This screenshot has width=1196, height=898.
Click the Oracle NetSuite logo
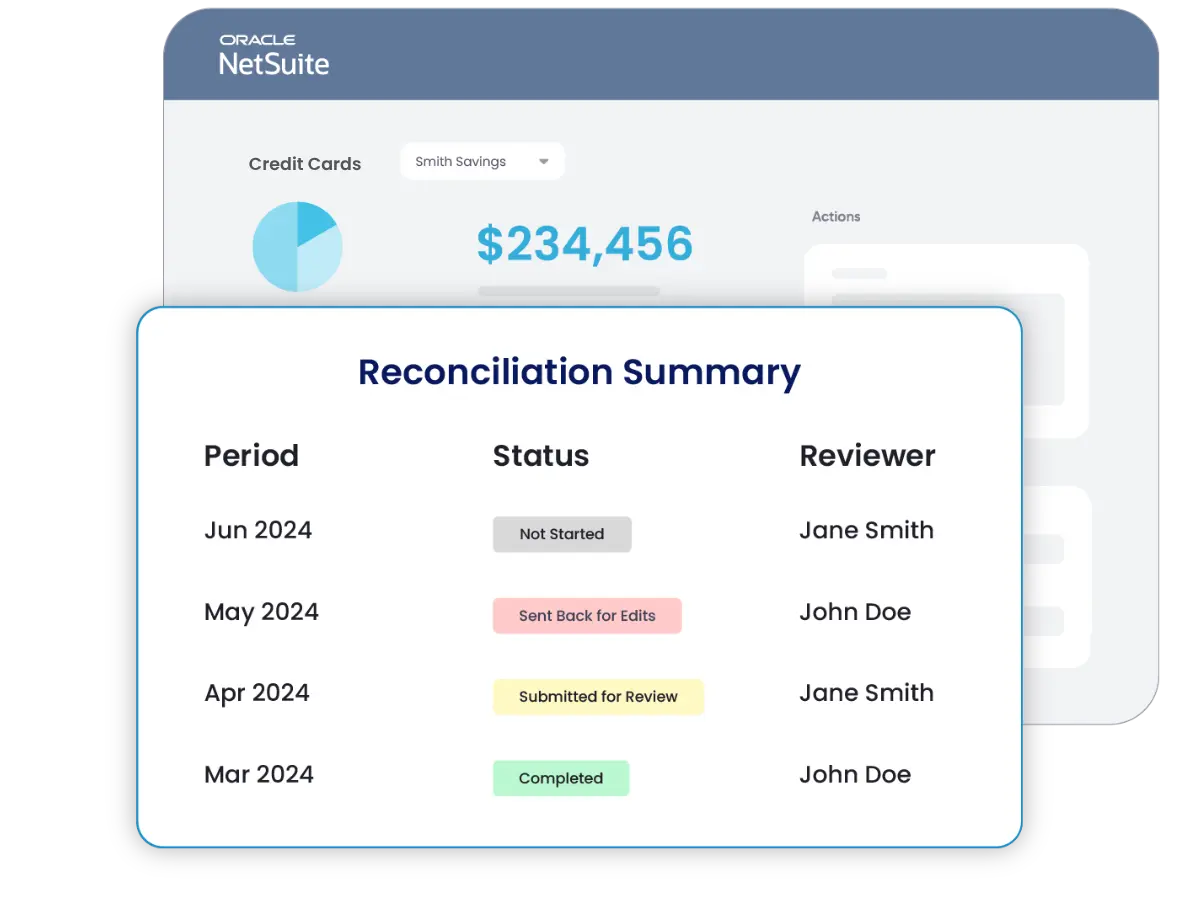click(x=273, y=55)
